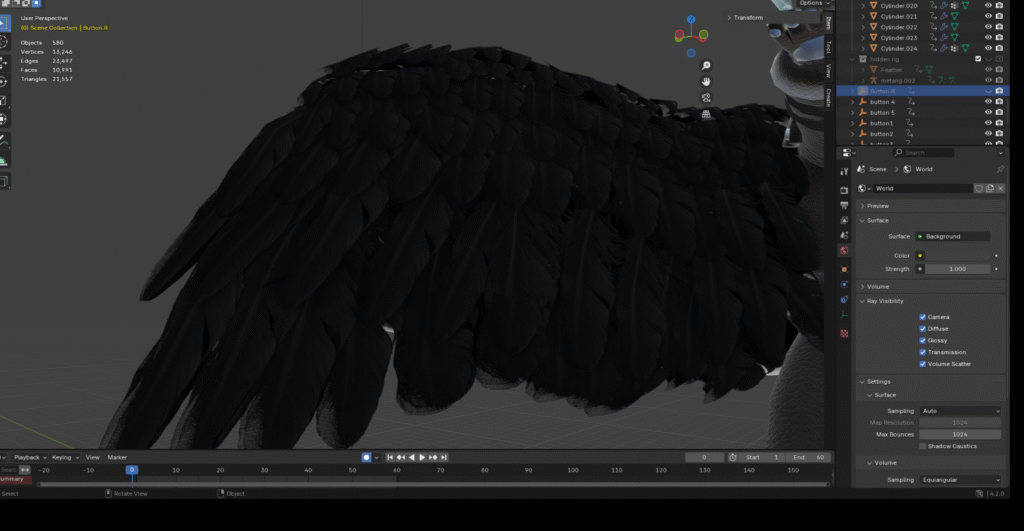Image resolution: width=1024 pixels, height=531 pixels.
Task: Click the pan hand icon in viewport
Action: 706,81
